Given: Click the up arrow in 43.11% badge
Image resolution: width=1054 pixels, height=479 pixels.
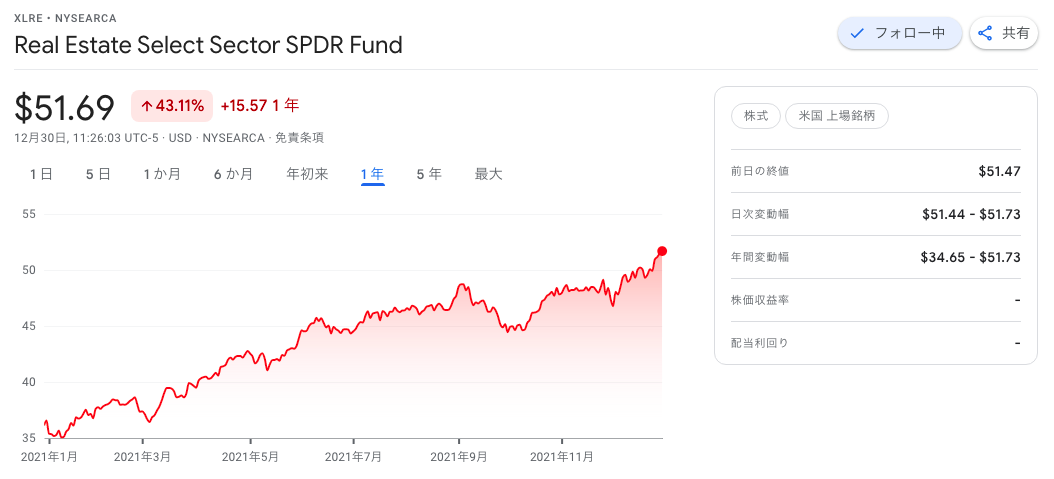Looking at the screenshot, I should pyautogui.click(x=145, y=106).
